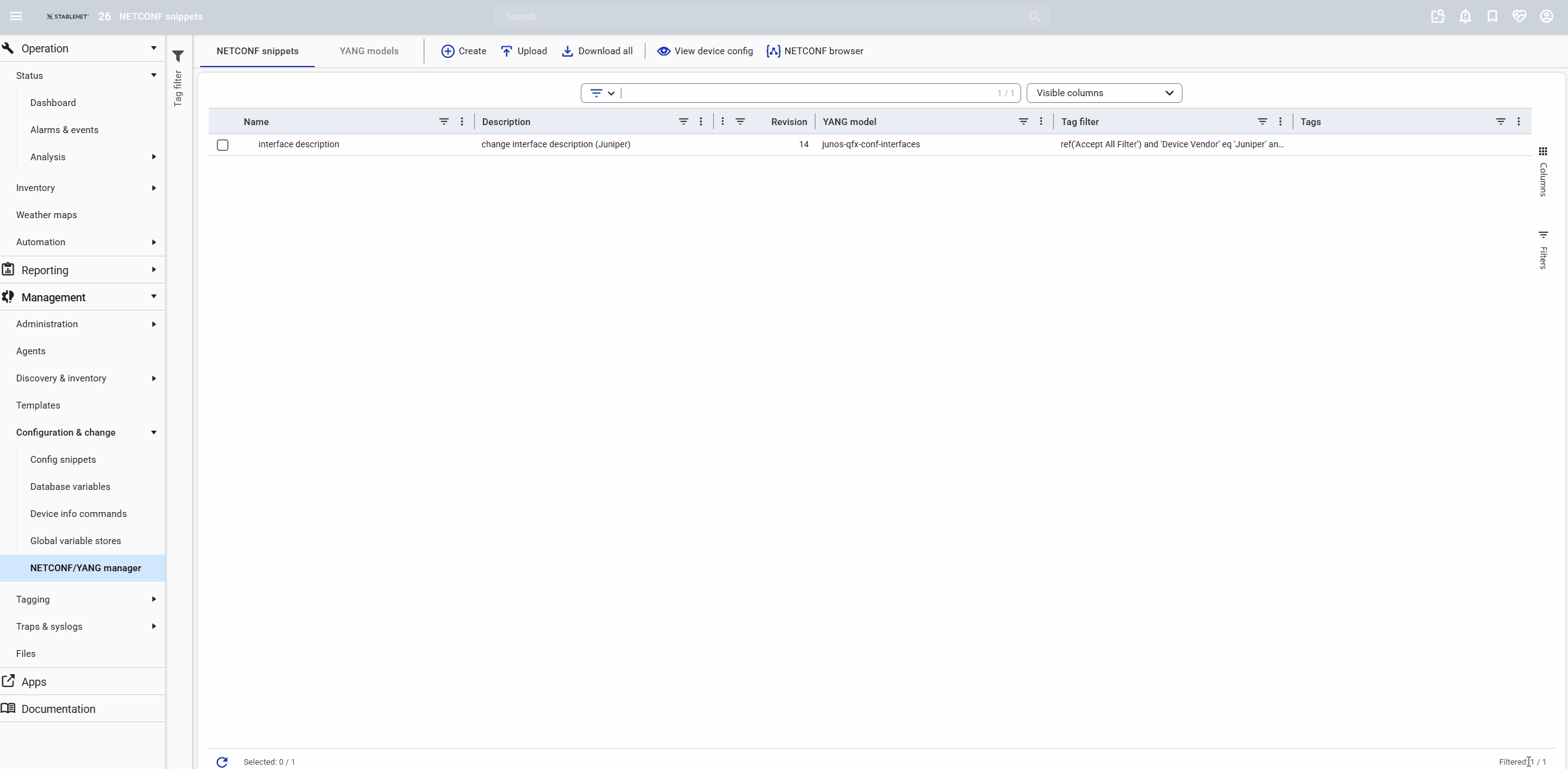The height and width of the screenshot is (769, 1568).
Task: Click the NETCONF browser button
Action: pos(814,51)
